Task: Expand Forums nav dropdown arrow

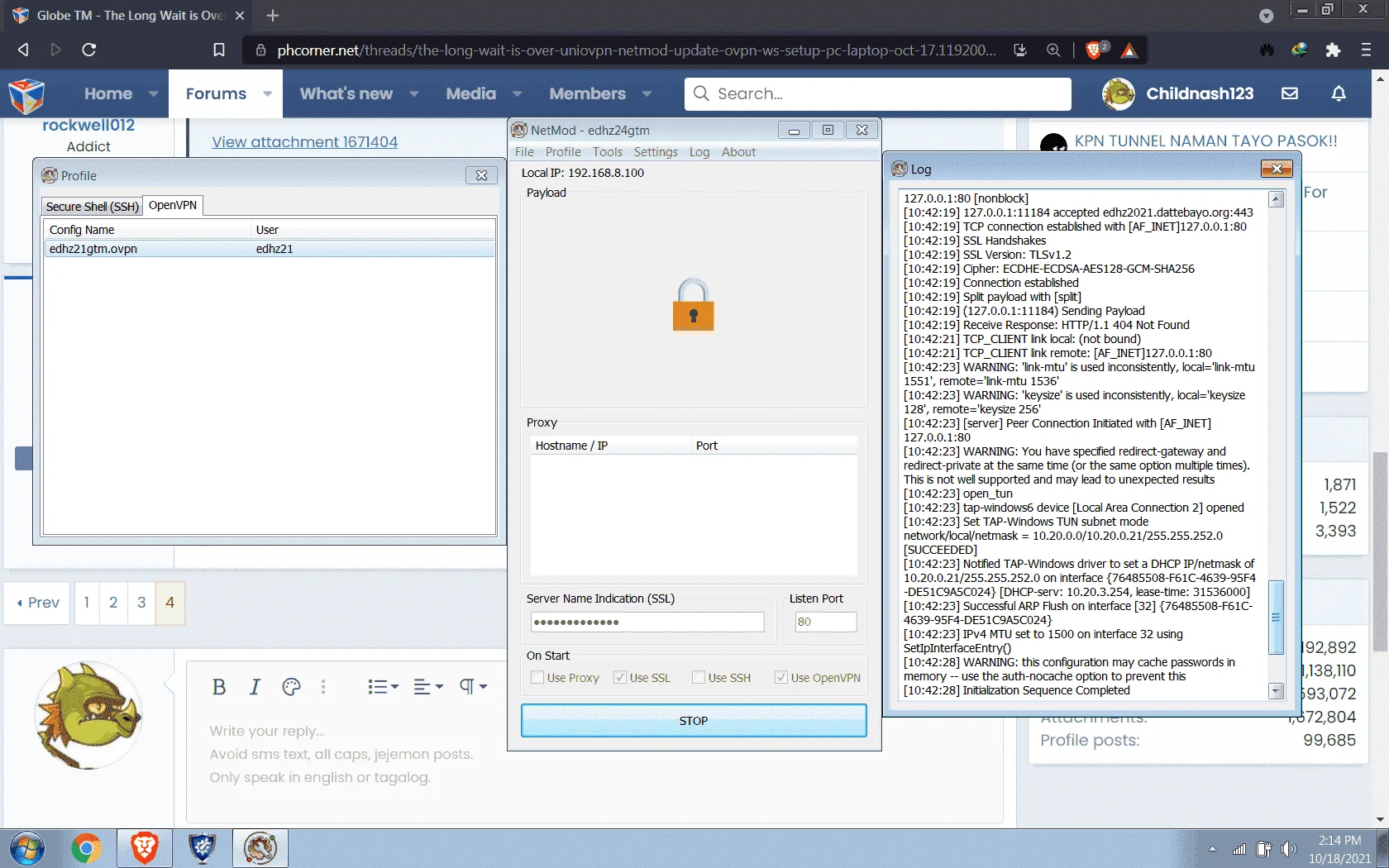Action: point(267,94)
